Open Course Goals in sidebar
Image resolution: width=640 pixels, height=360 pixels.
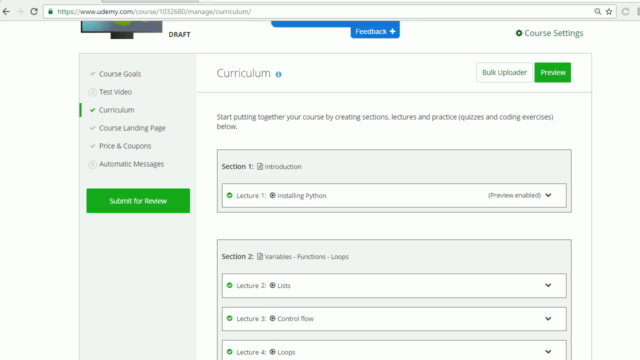click(120, 74)
